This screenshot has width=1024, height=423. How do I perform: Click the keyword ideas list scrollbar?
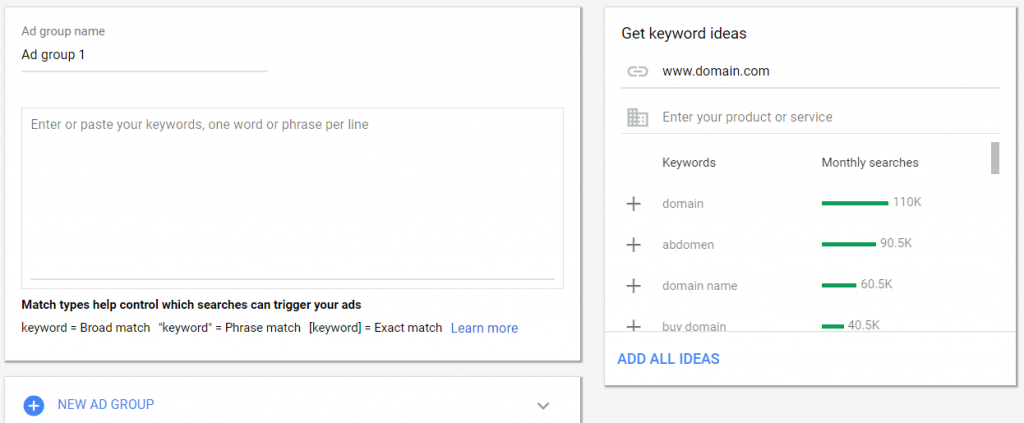995,158
